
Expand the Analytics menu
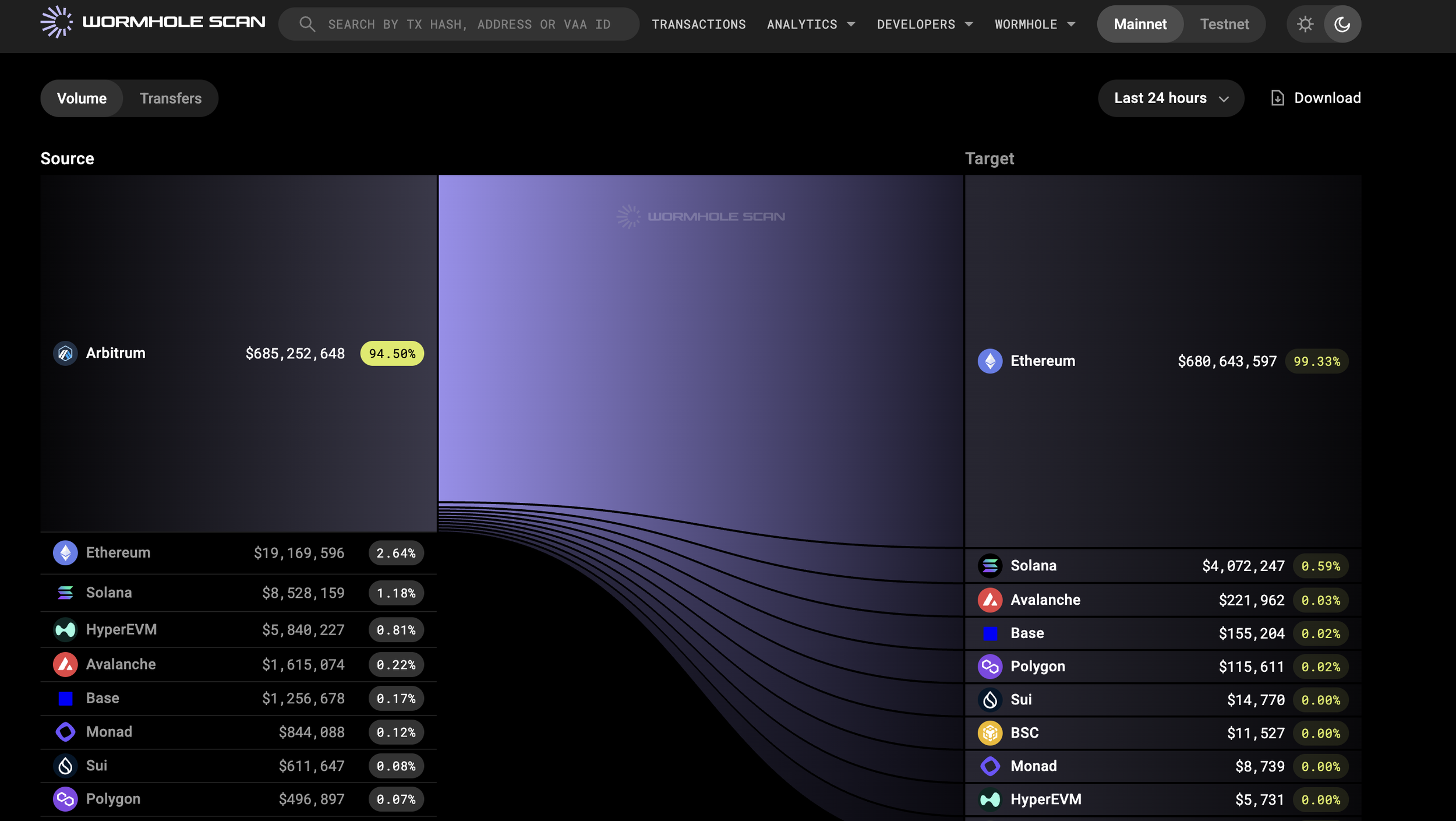tap(810, 24)
